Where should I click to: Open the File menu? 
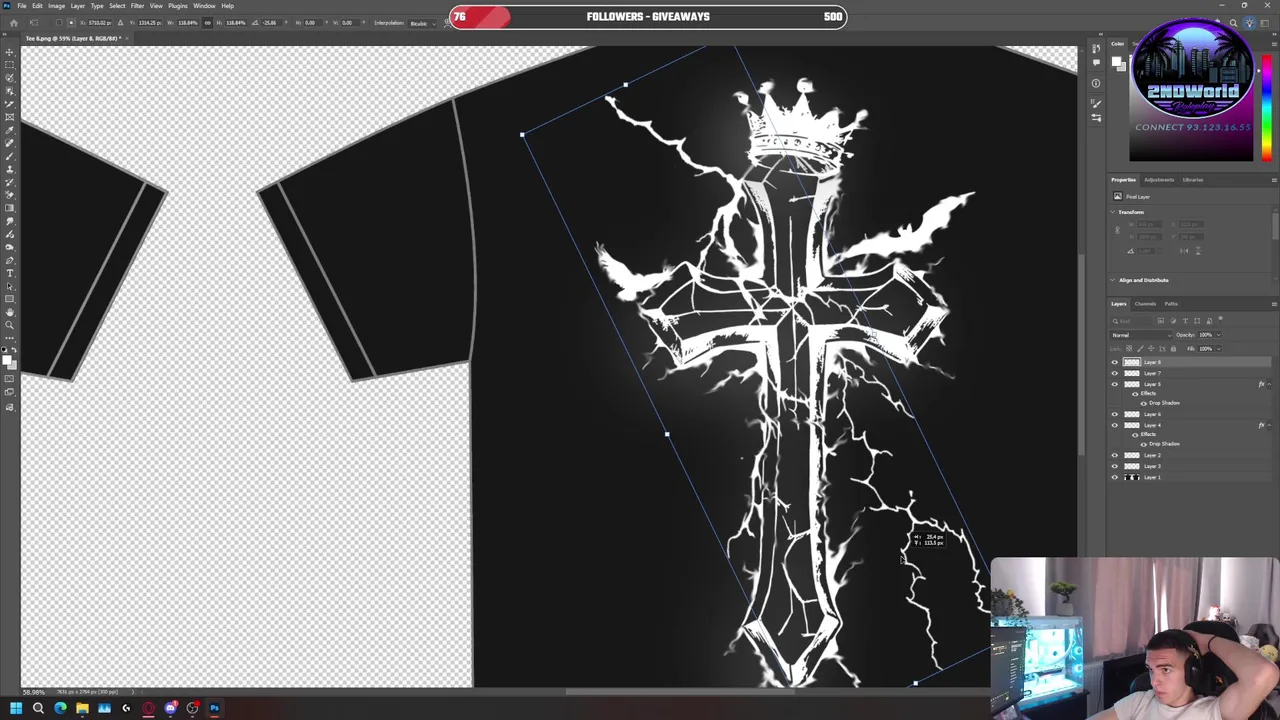[x=22, y=6]
